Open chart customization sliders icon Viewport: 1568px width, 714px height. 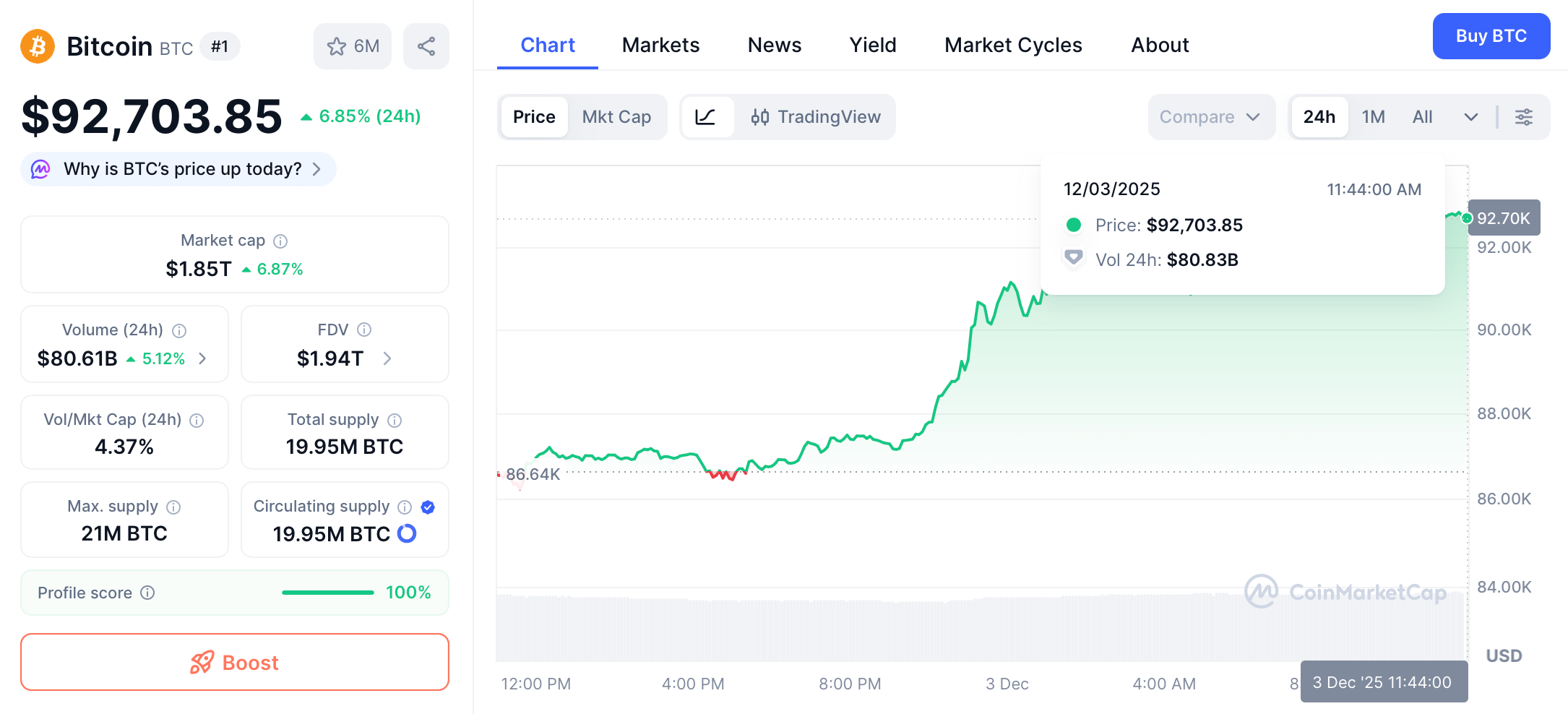[1525, 116]
